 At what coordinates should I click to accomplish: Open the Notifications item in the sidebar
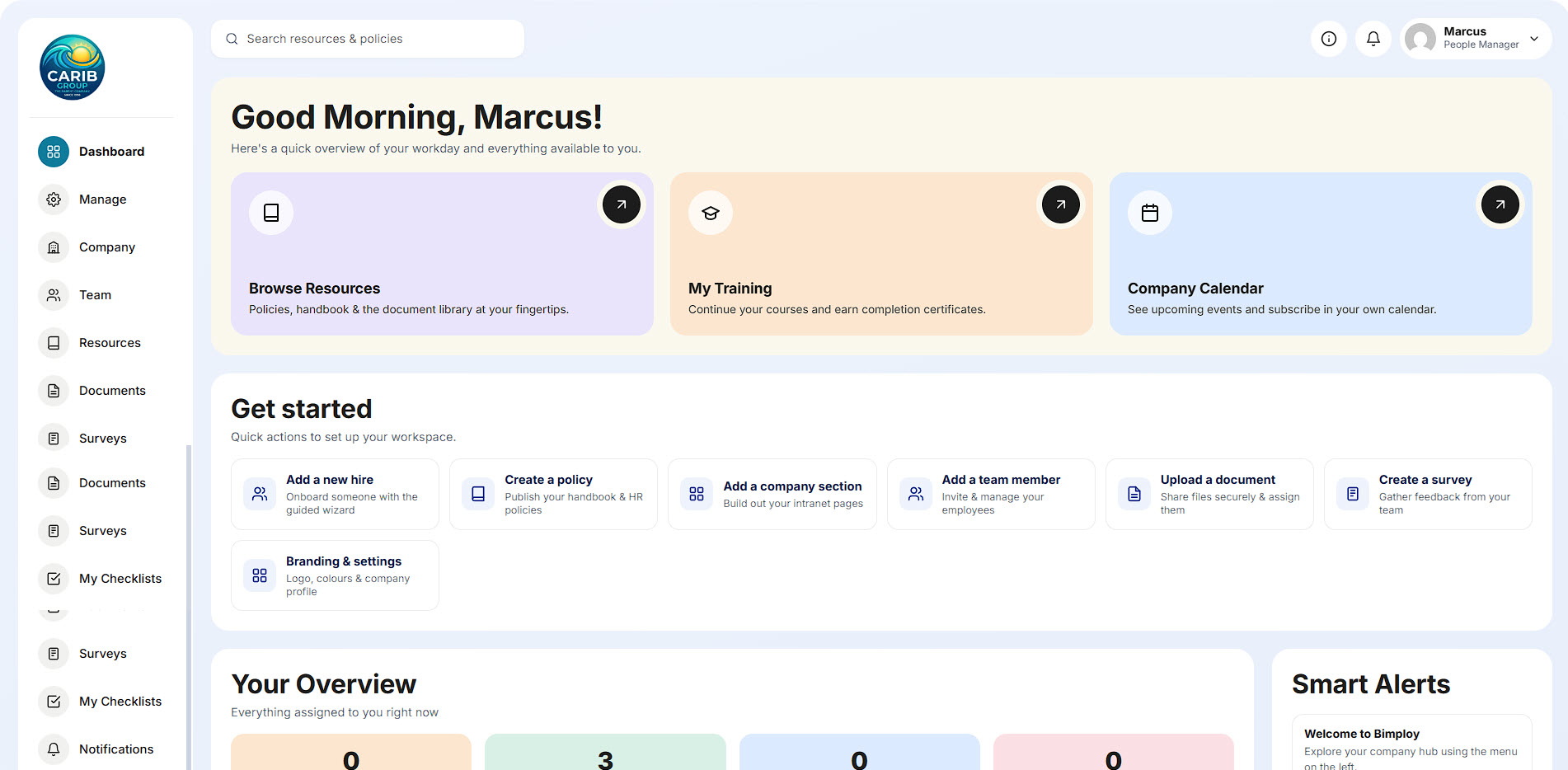tap(101, 749)
